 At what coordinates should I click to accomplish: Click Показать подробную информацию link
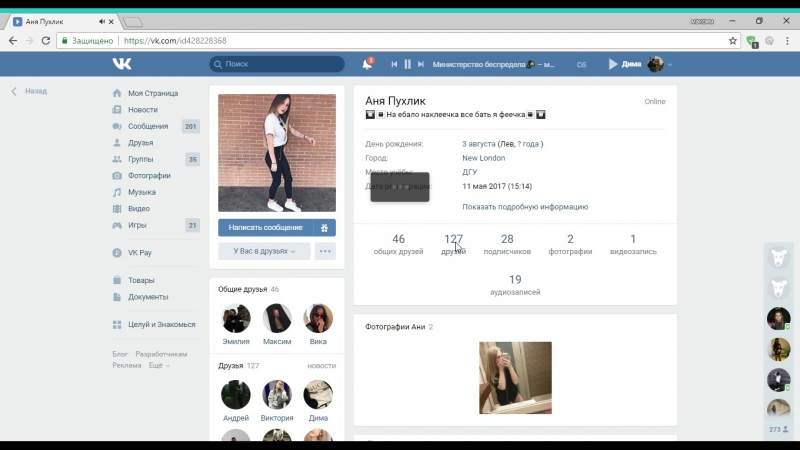click(x=525, y=207)
